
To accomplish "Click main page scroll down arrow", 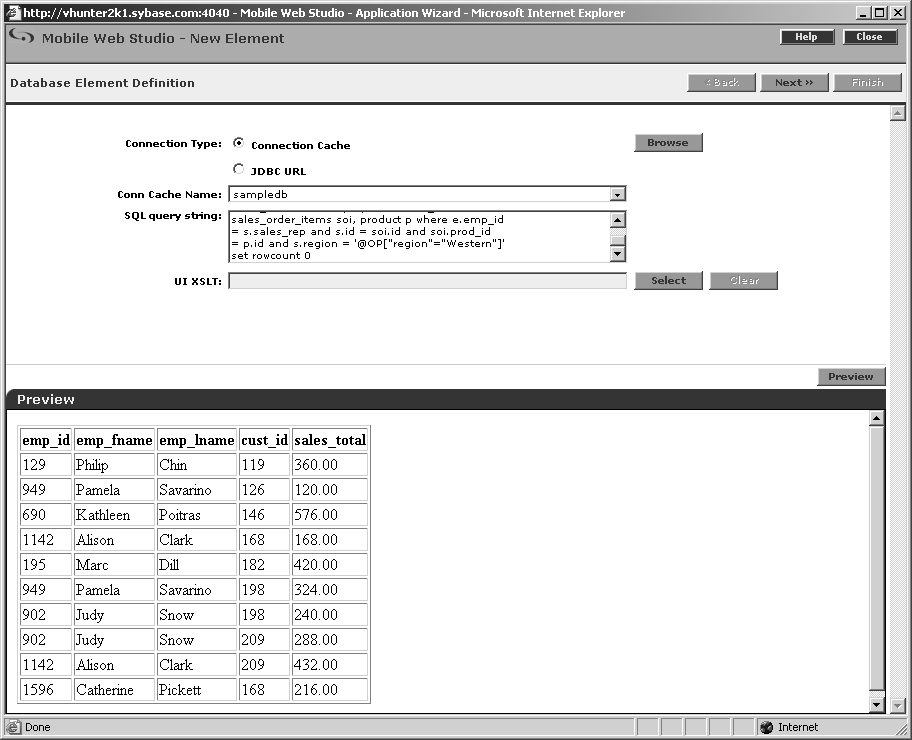I will [898, 705].
